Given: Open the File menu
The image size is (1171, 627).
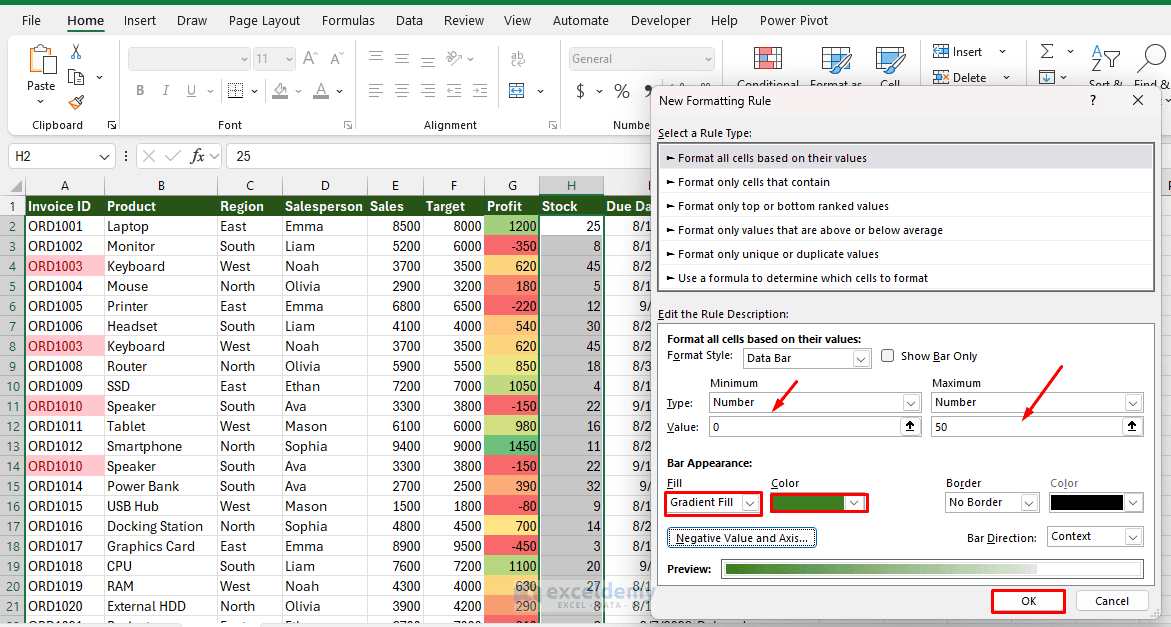Looking at the screenshot, I should tap(31, 21).
